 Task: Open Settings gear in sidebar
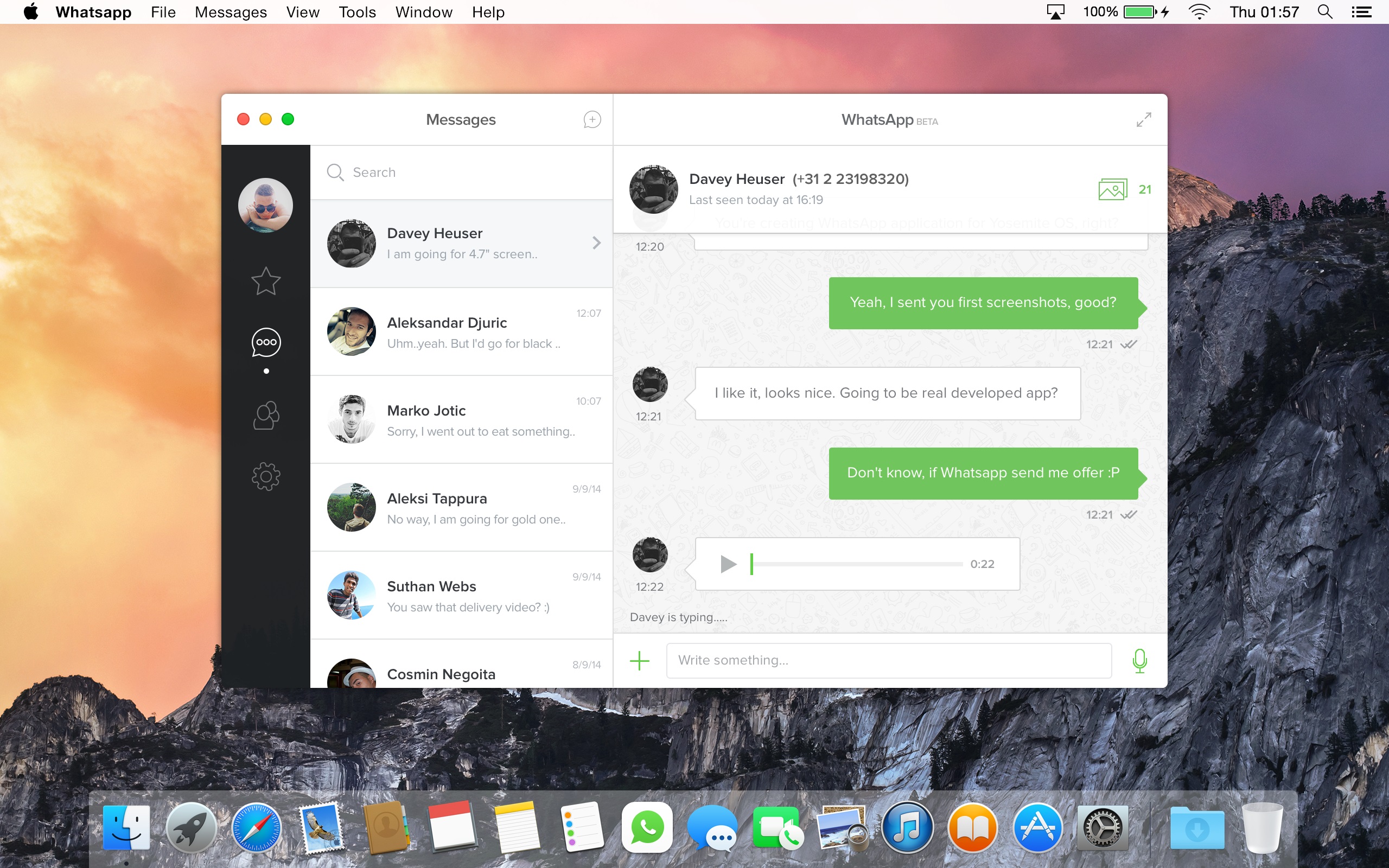(x=266, y=476)
